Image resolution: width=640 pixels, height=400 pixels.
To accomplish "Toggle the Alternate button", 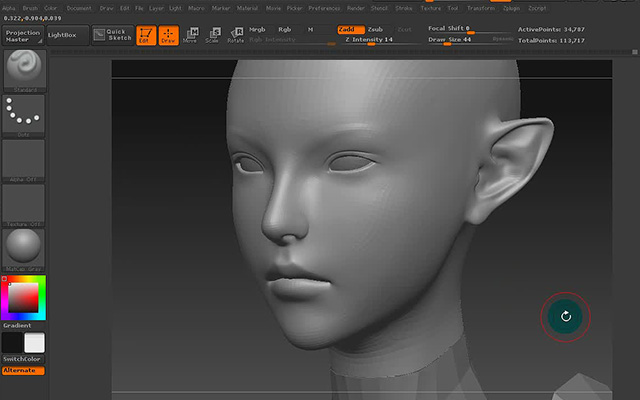I will tap(23, 371).
